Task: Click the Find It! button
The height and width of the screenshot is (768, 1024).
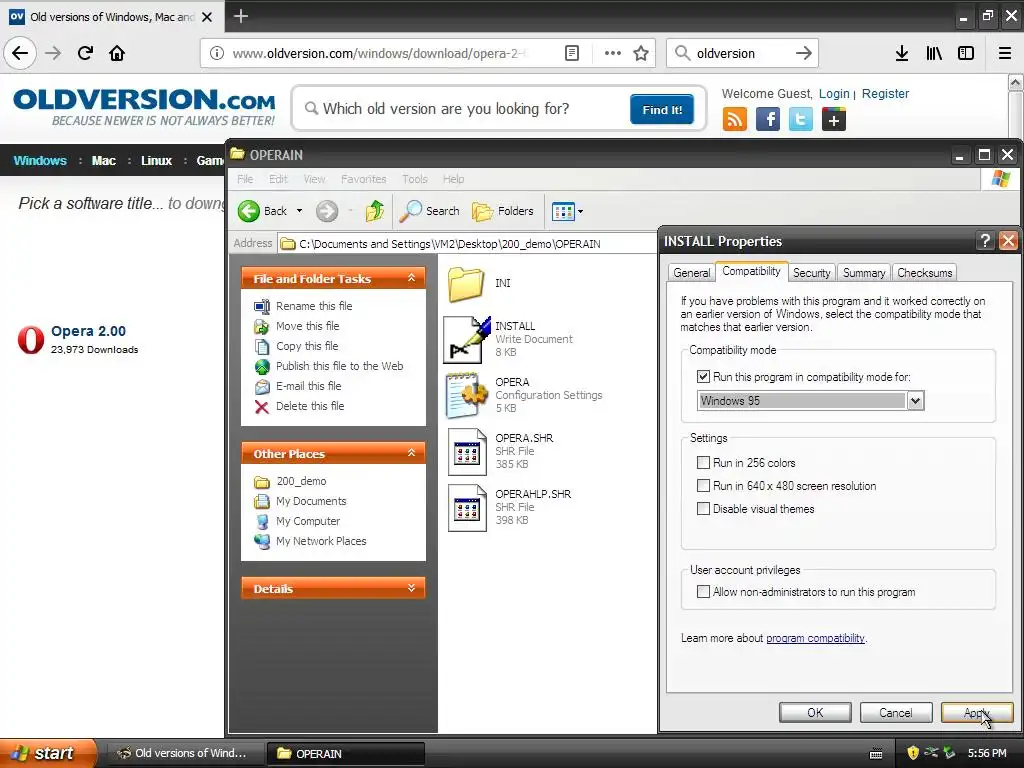Action: pyautogui.click(x=662, y=109)
